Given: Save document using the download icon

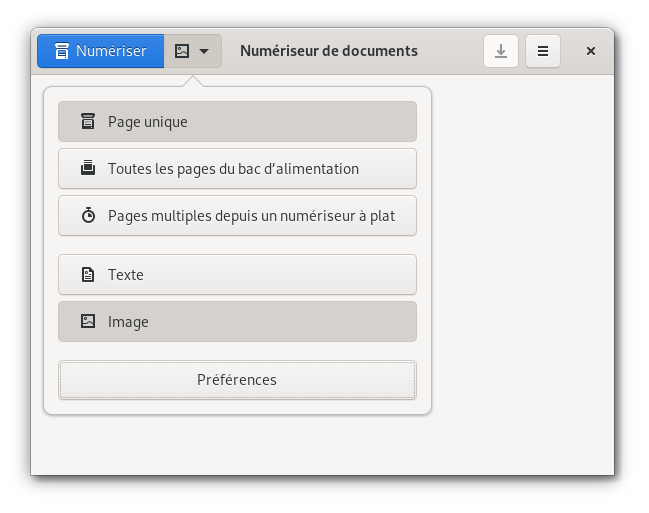Looking at the screenshot, I should point(501,51).
